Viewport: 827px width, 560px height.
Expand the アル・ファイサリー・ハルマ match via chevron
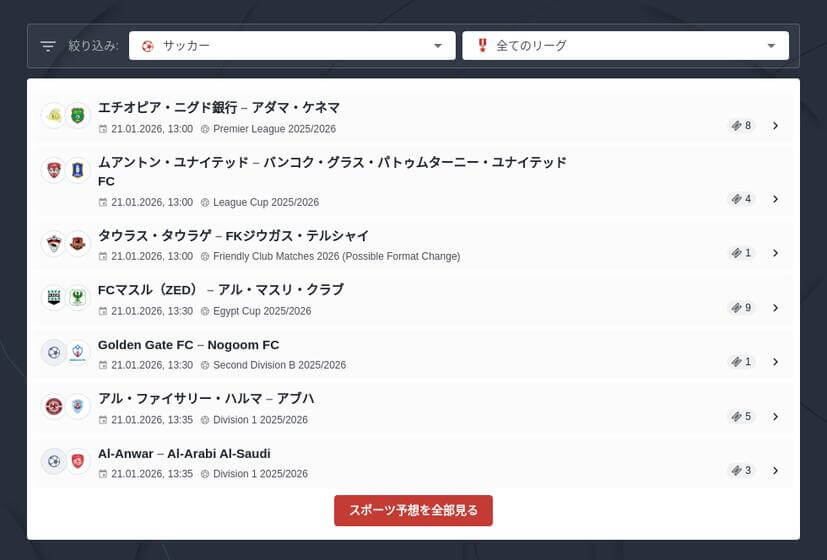point(775,417)
